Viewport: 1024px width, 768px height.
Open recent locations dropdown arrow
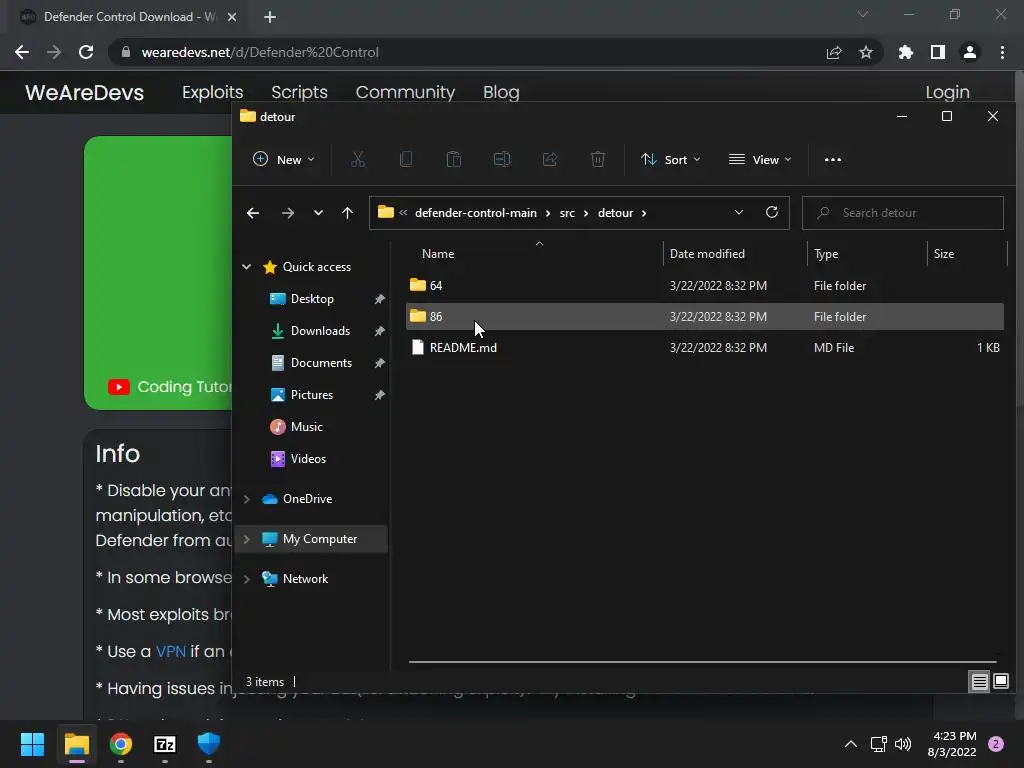pyautogui.click(x=318, y=213)
